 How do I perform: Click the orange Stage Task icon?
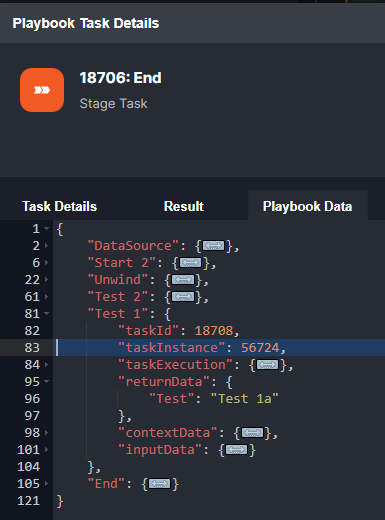[x=42, y=90]
